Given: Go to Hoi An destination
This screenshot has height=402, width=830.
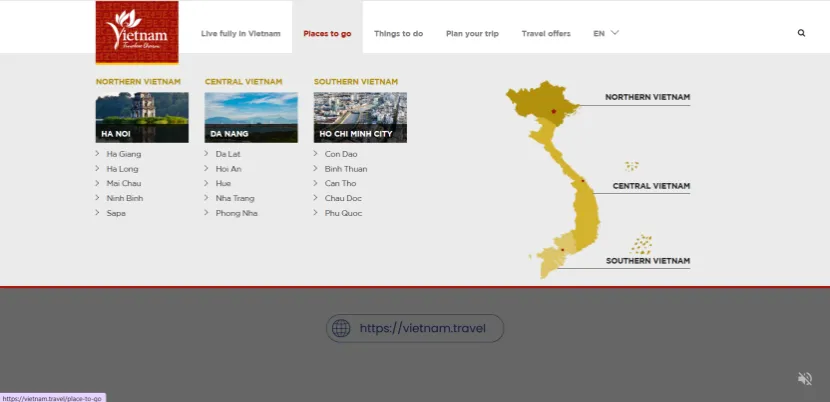Looking at the screenshot, I should click(229, 169).
